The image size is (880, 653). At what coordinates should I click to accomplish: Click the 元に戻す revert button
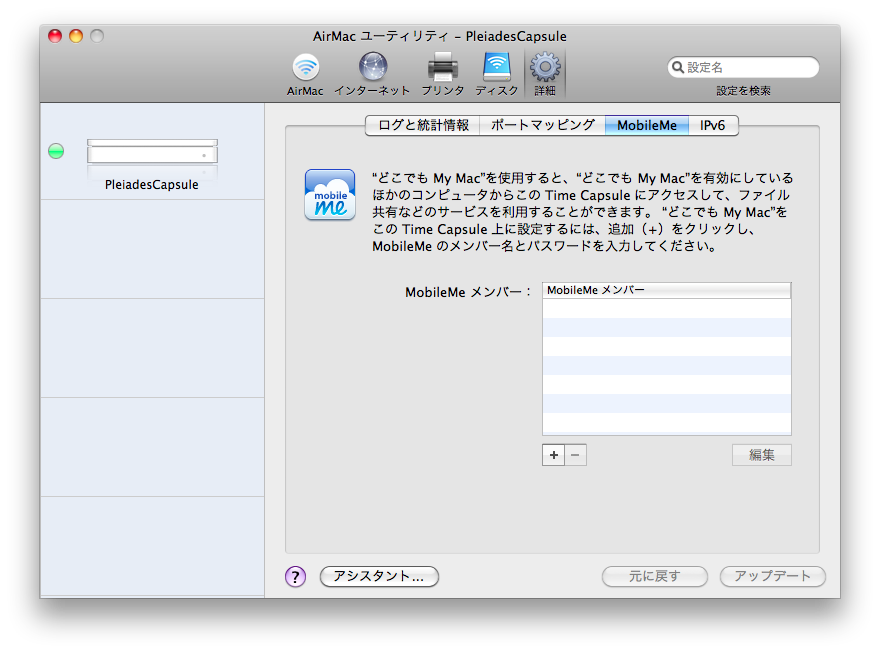654,576
